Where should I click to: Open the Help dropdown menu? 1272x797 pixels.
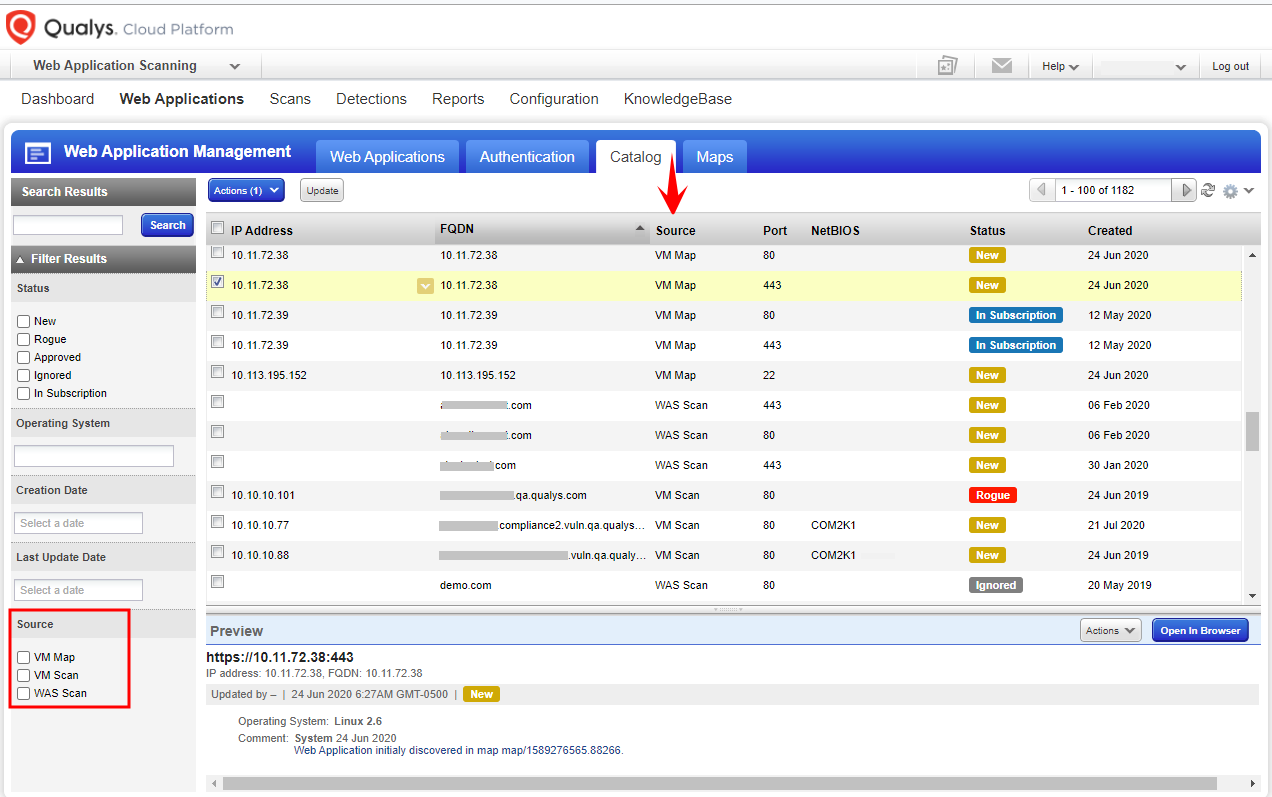click(1060, 66)
